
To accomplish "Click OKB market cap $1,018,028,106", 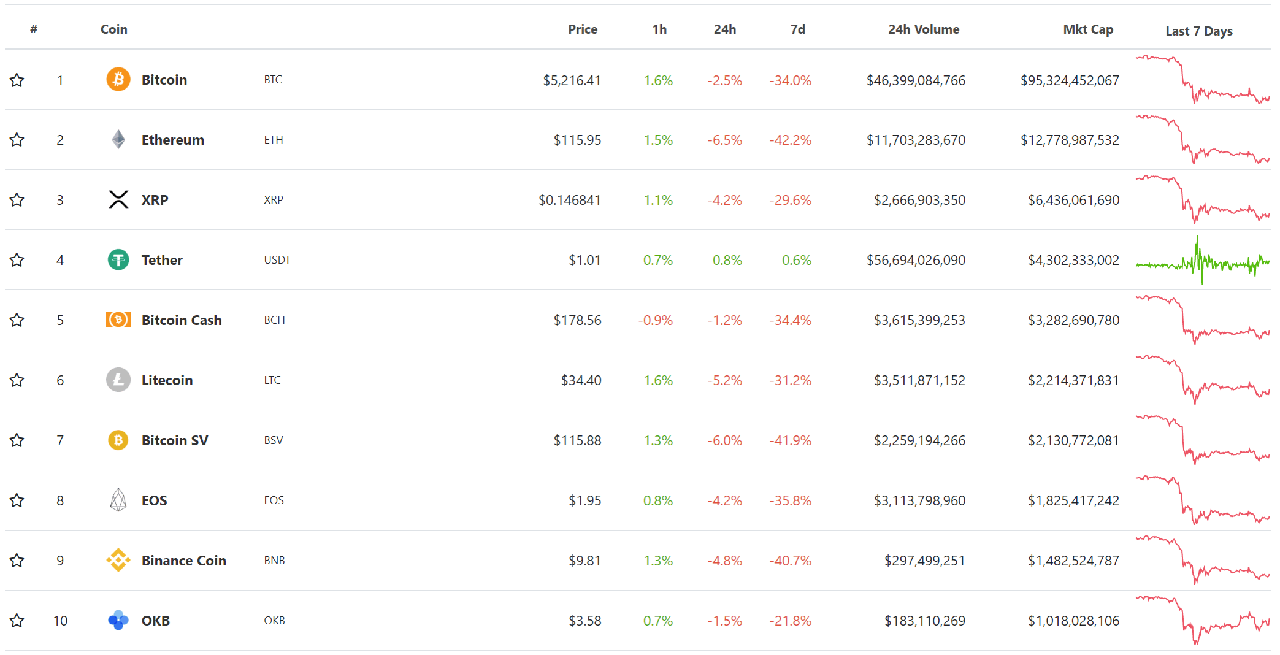I will click(x=1074, y=620).
